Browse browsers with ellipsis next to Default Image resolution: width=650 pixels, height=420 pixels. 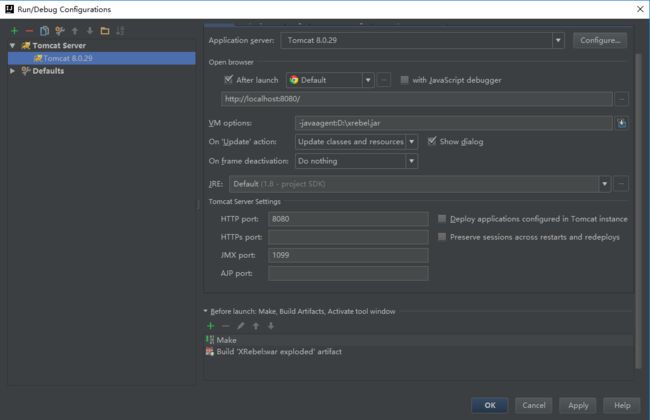pyautogui.click(x=384, y=80)
